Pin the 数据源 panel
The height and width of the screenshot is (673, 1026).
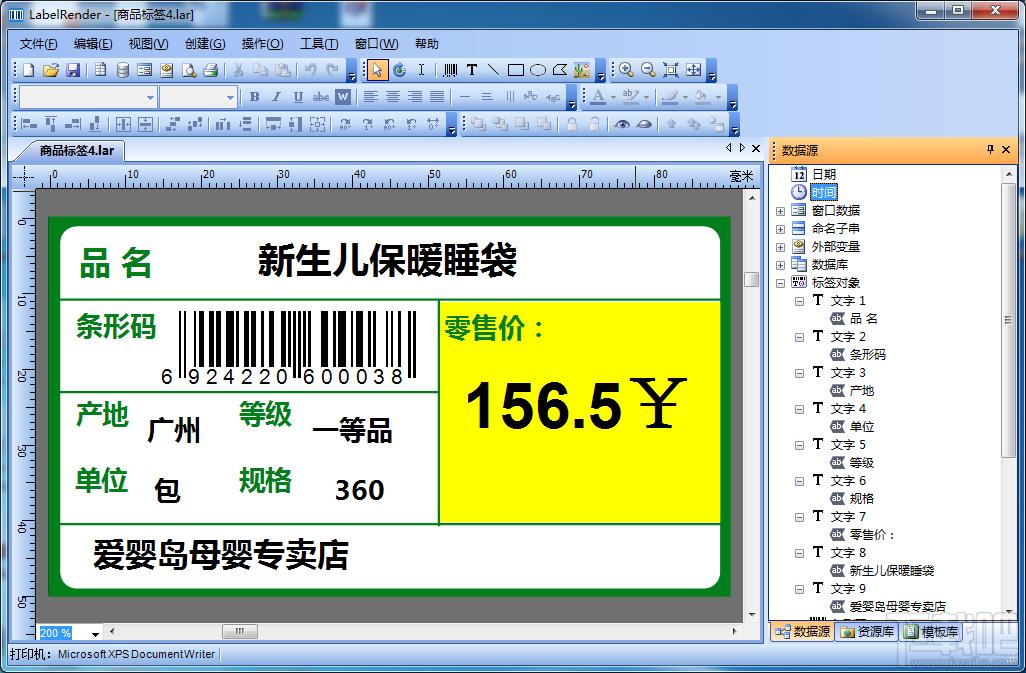click(990, 150)
